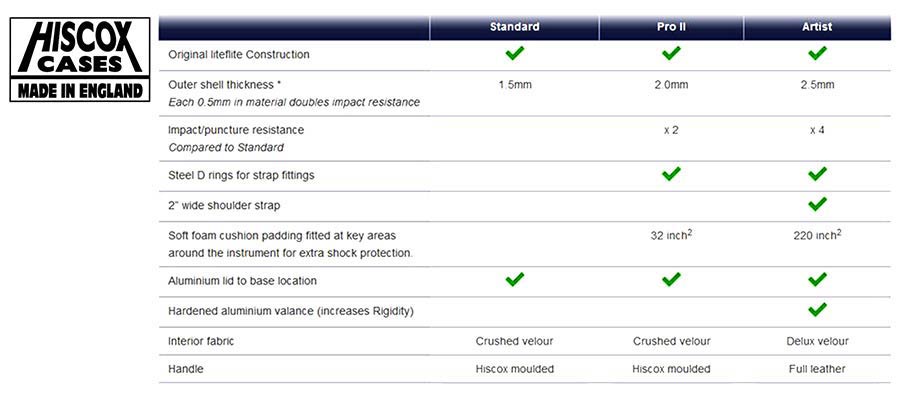Select the Pro II column header
The width and height of the screenshot is (900, 399).
[x=672, y=27]
